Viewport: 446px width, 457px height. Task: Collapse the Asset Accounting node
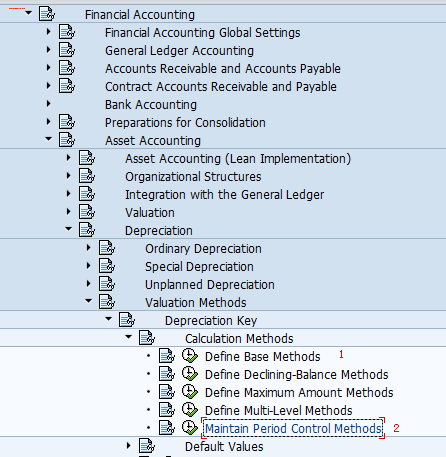(x=49, y=139)
